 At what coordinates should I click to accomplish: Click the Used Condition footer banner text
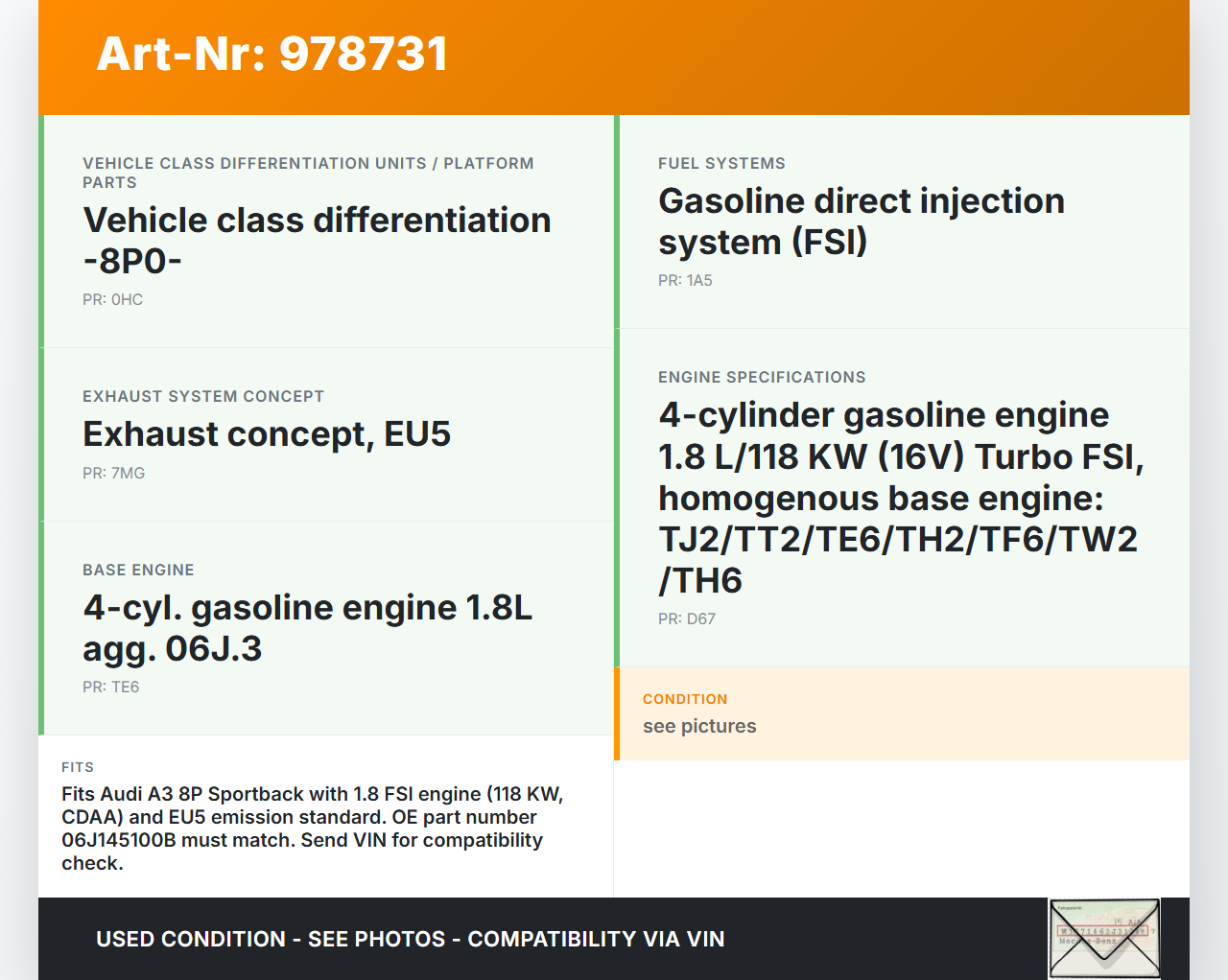pos(410,939)
